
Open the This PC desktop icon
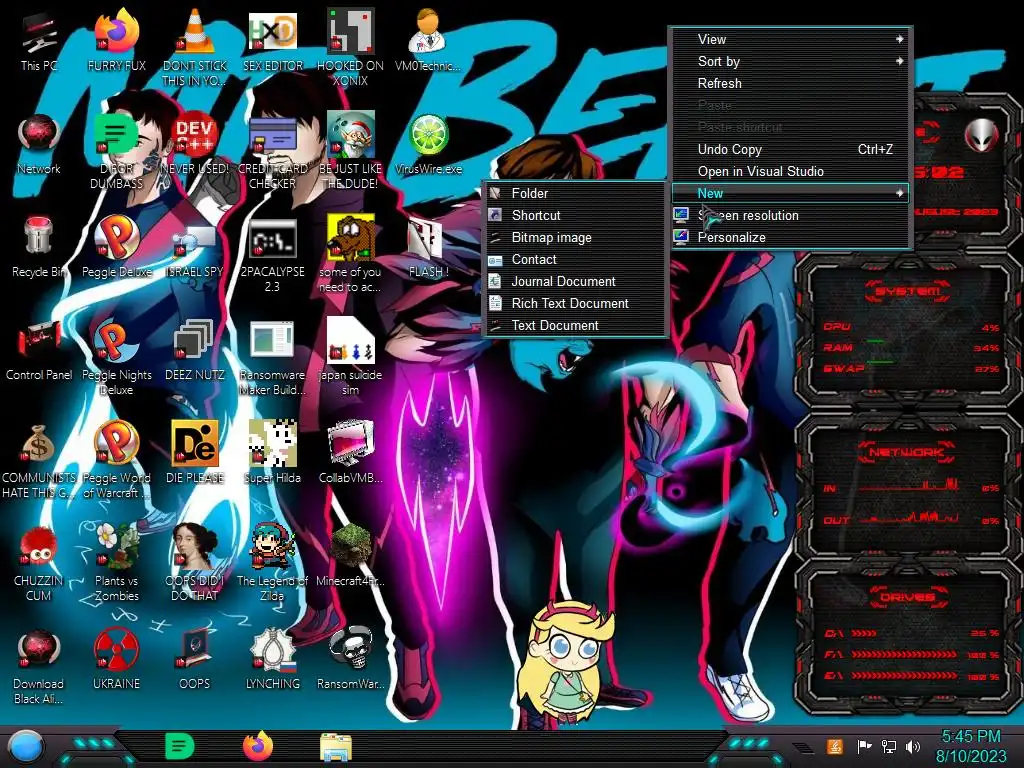39,42
